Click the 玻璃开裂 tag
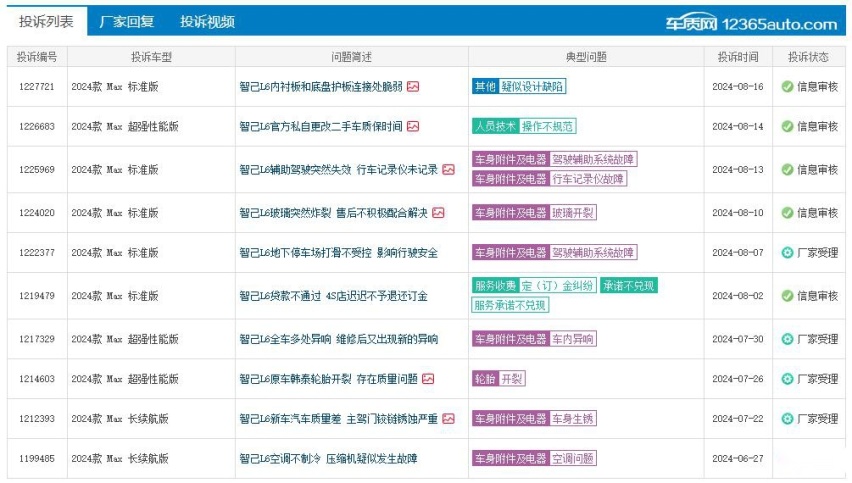 (x=573, y=212)
